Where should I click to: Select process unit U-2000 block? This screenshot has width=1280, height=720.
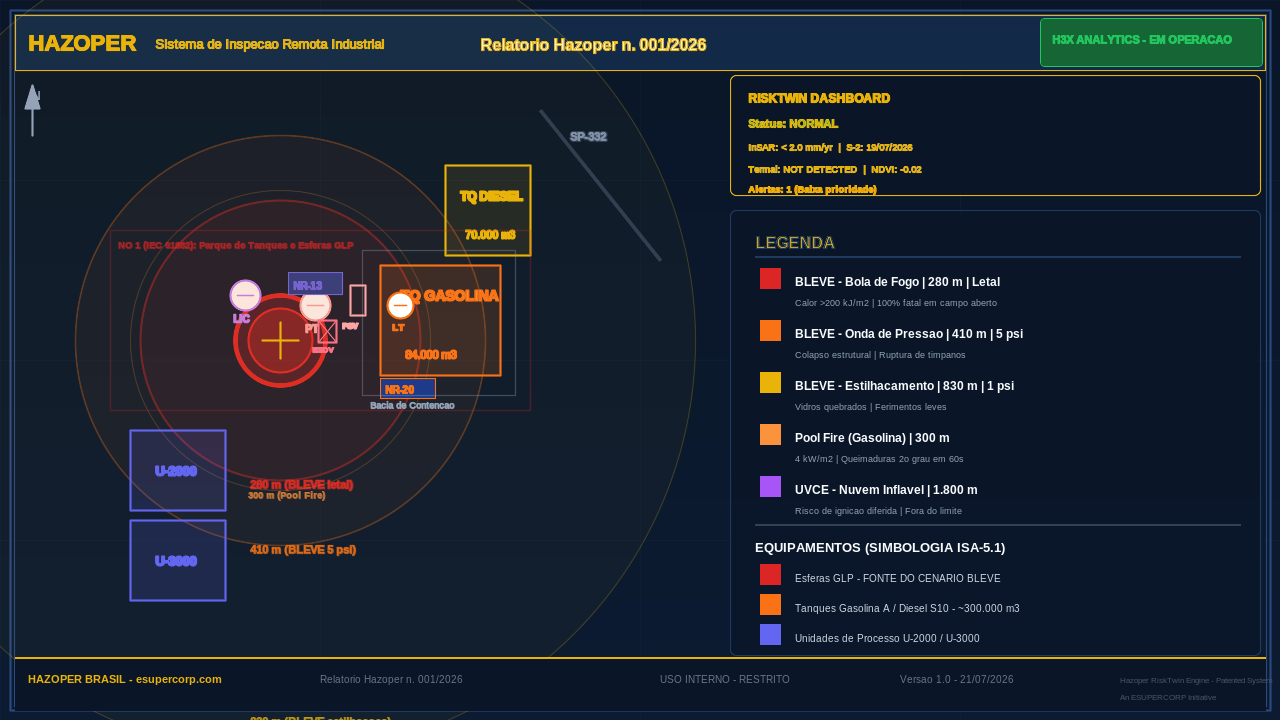pyautogui.click(x=178, y=470)
